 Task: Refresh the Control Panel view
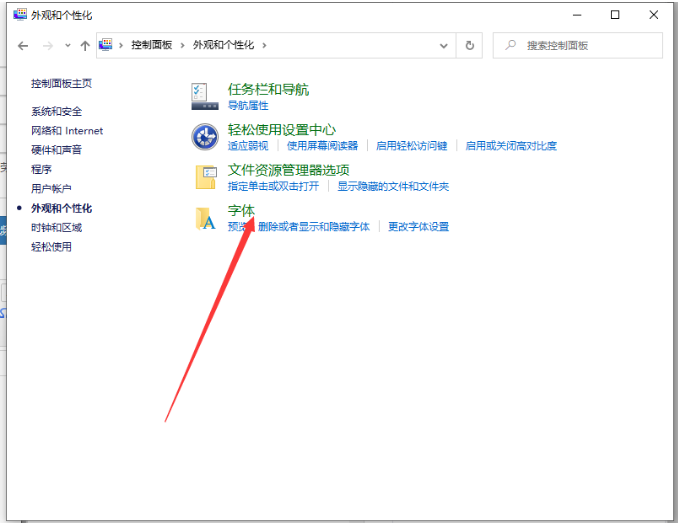click(470, 45)
